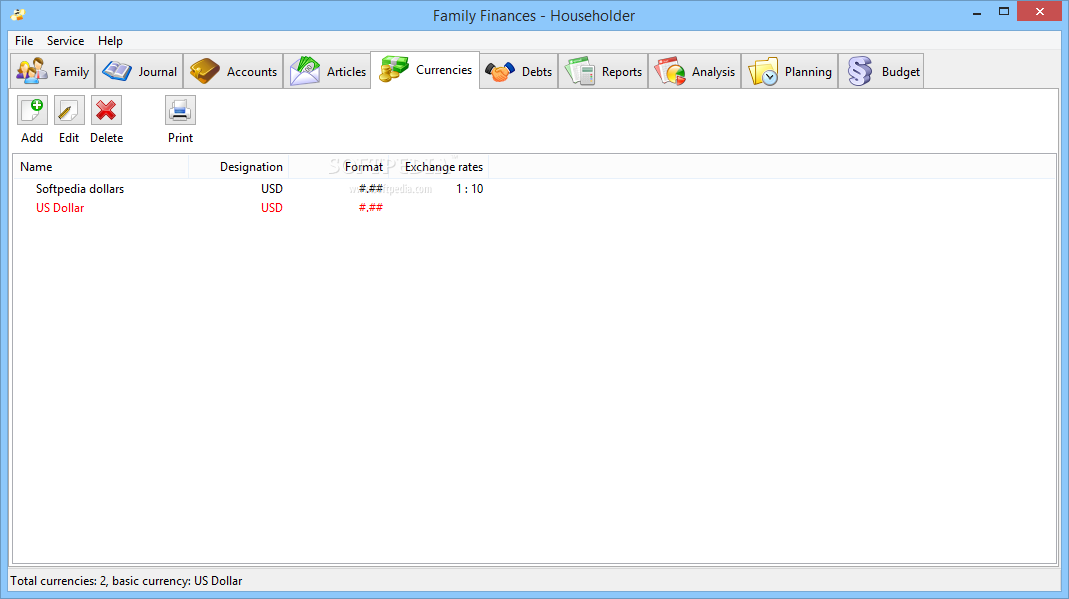The image size is (1069, 599).
Task: Sort by the Name column header
Action: coord(101,167)
